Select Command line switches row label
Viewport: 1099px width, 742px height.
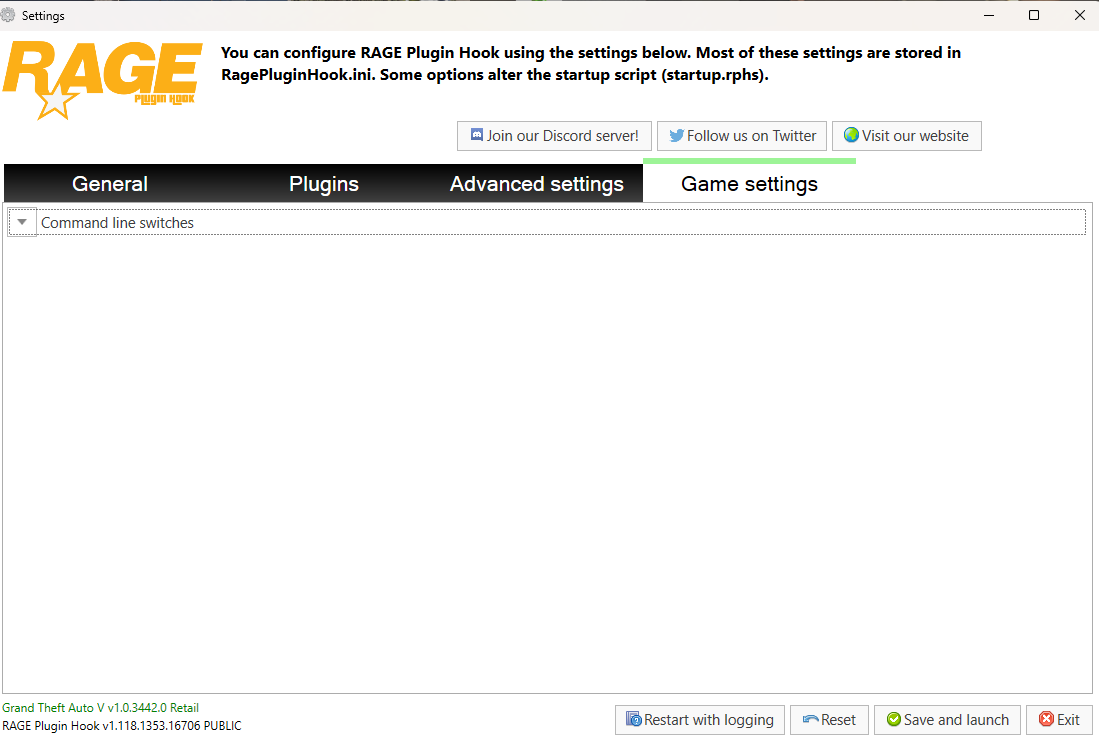(x=117, y=223)
